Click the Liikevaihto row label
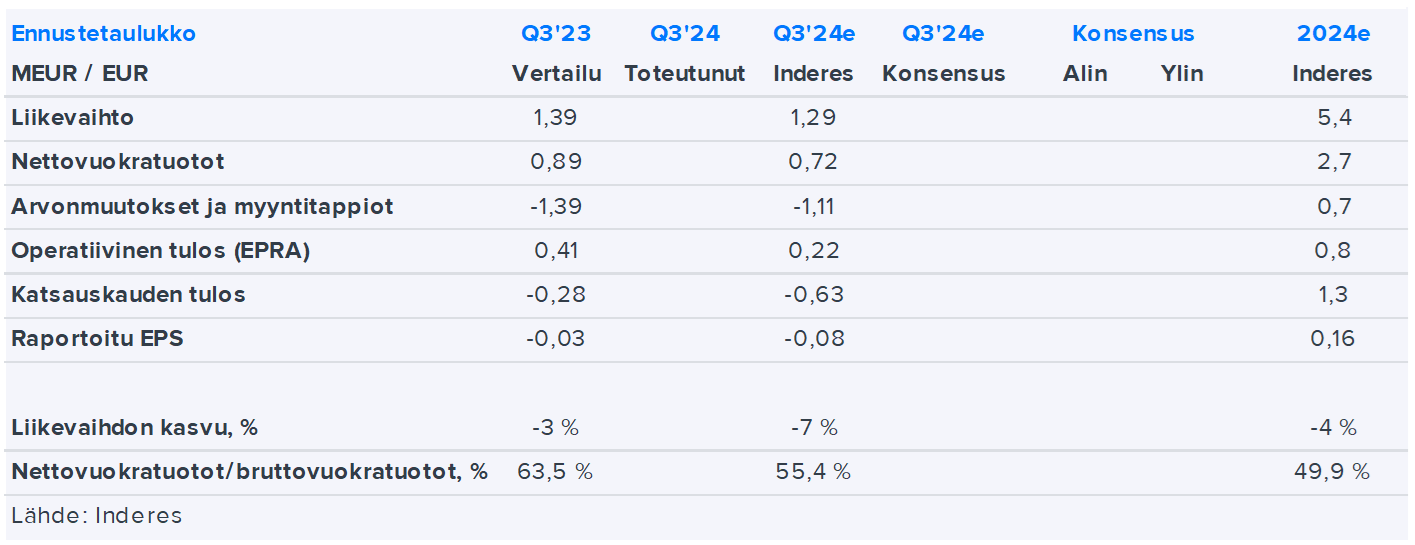1415x545 pixels. pyautogui.click(x=72, y=118)
